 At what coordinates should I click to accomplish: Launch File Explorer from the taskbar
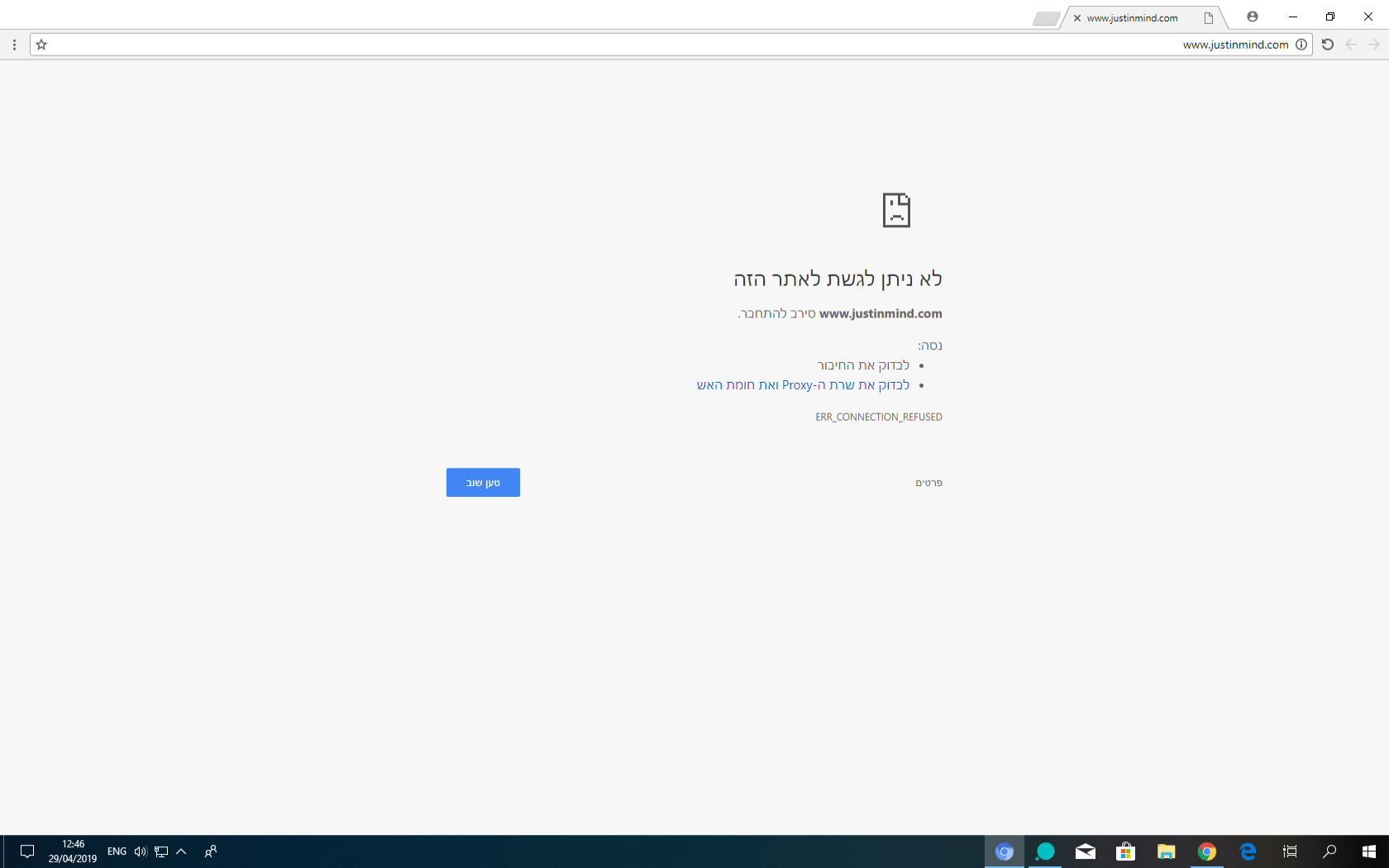[x=1167, y=851]
